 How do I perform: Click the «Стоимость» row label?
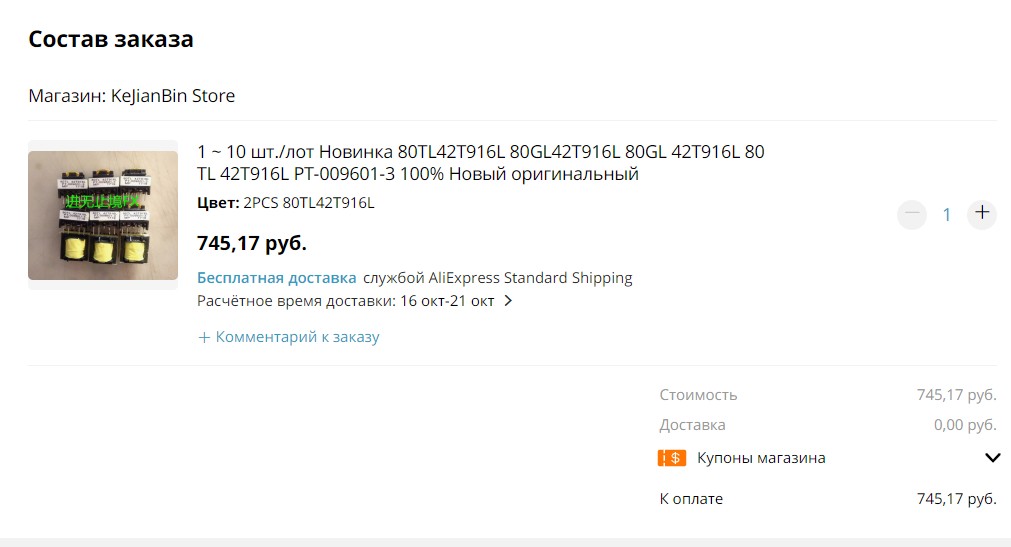click(698, 395)
